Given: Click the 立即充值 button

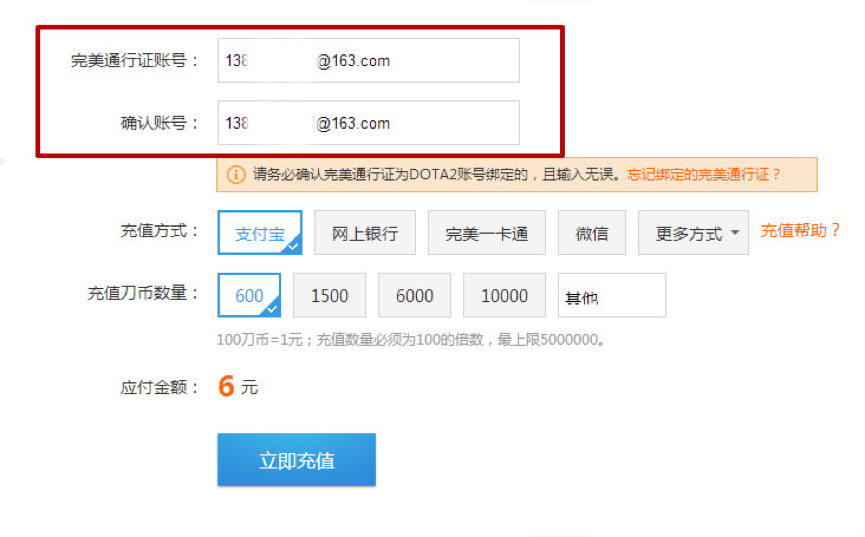Looking at the screenshot, I should [x=297, y=460].
